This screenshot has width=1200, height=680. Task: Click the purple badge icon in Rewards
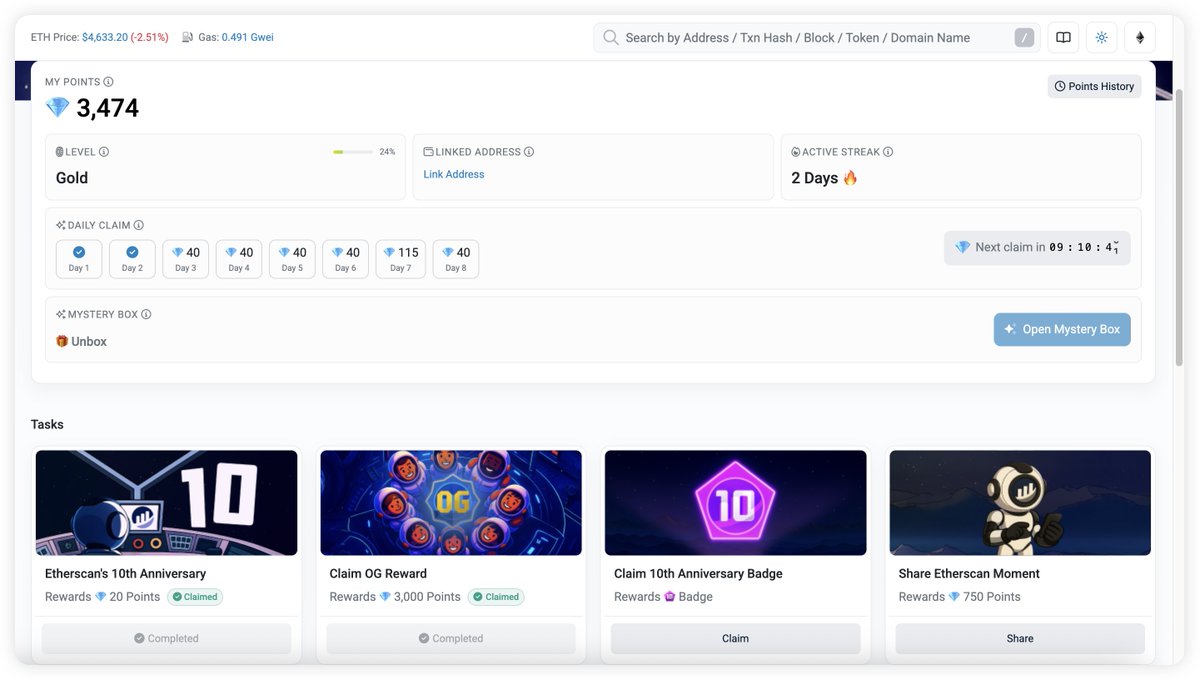[x=669, y=597]
